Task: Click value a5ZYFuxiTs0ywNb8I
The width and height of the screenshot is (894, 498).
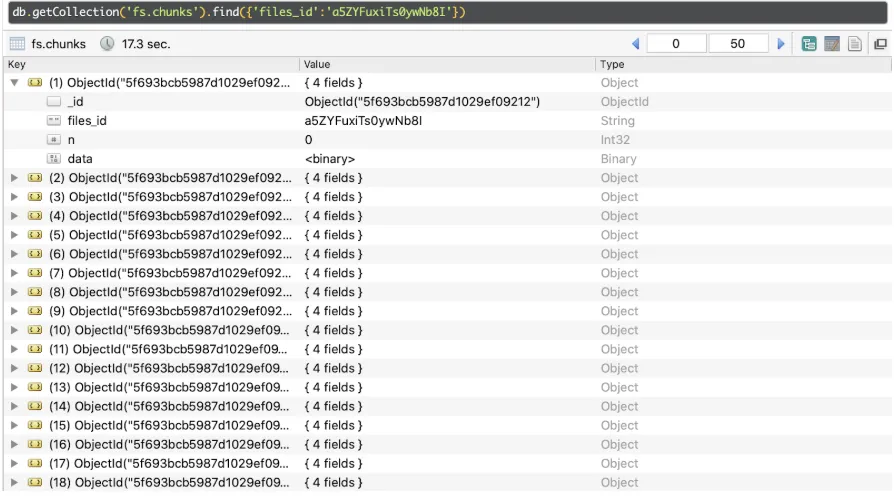Action: tap(363, 120)
